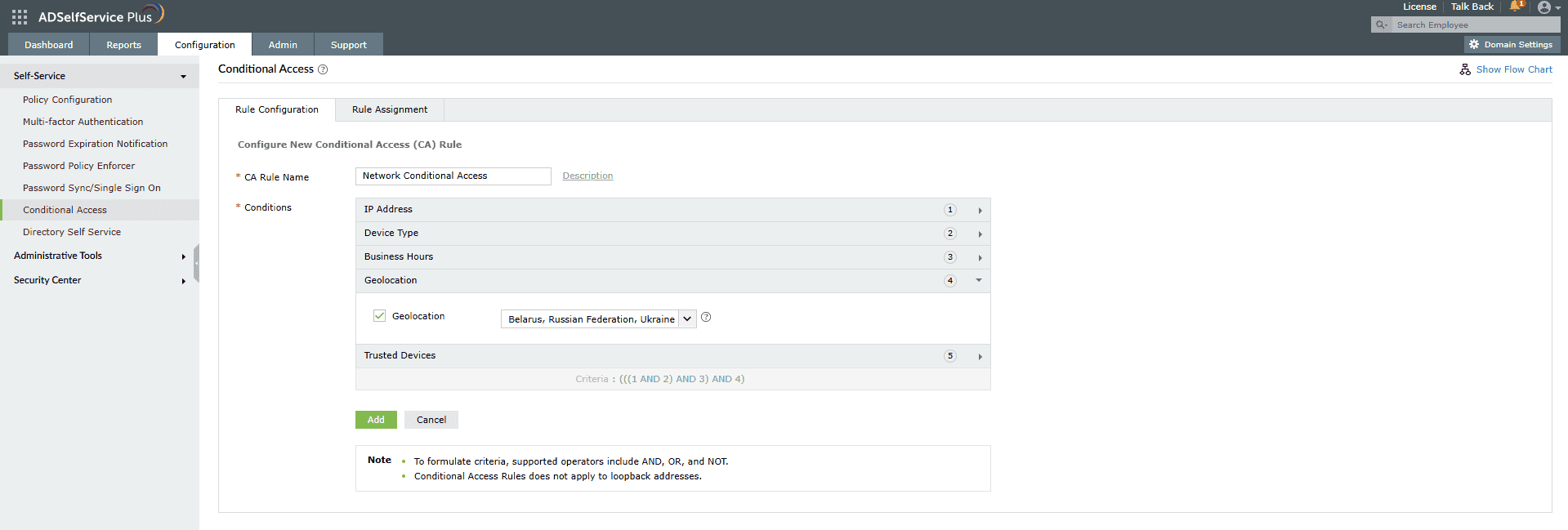Open the Support tab

348,45
